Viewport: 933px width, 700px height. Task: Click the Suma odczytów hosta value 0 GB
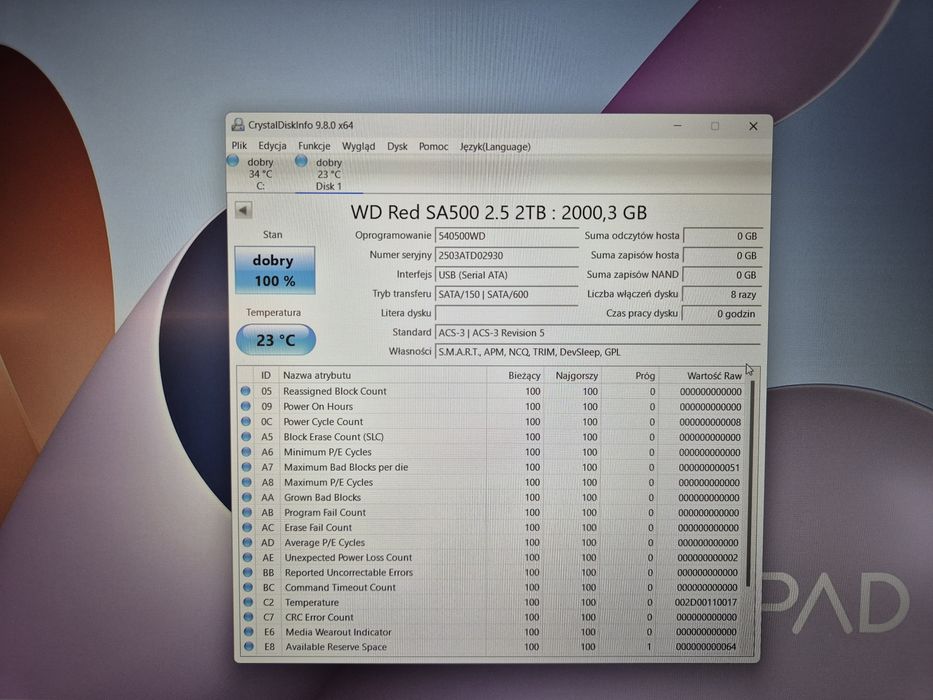[x=722, y=236]
